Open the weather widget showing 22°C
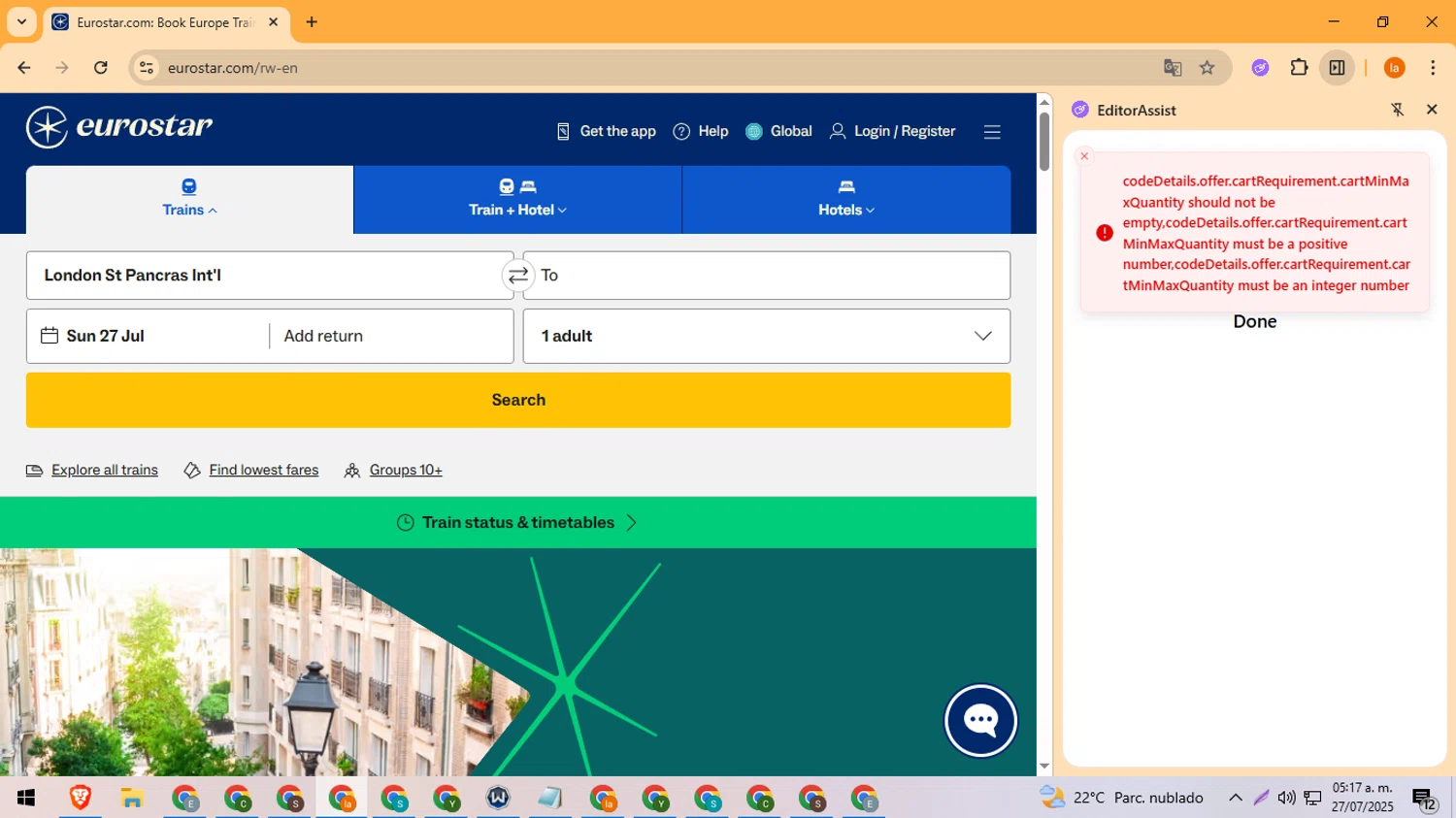 1121,798
